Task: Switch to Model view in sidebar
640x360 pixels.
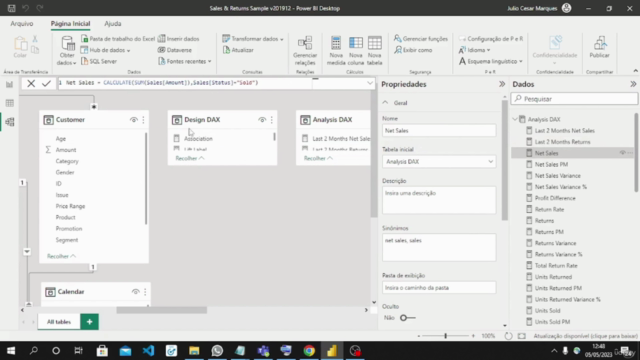Action: coord(9,122)
